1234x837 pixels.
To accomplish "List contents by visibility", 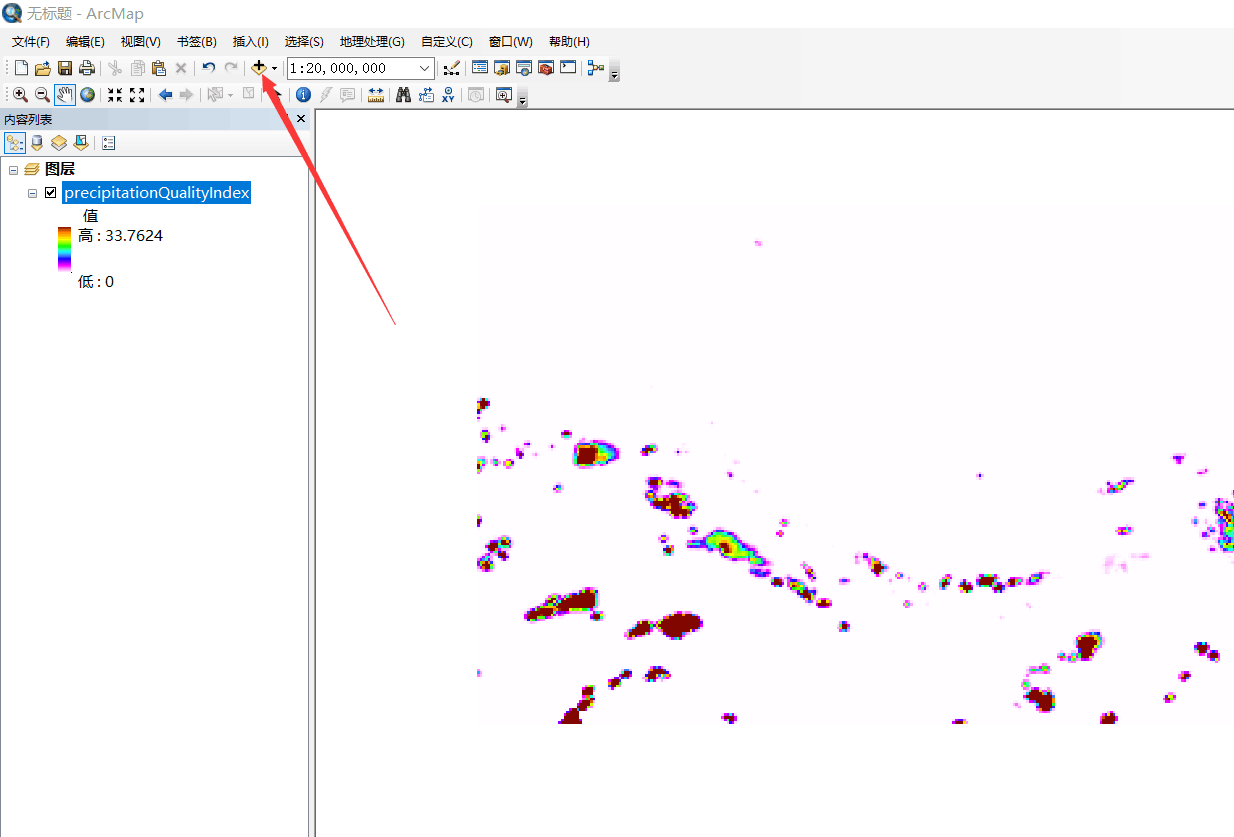I will coord(59,143).
